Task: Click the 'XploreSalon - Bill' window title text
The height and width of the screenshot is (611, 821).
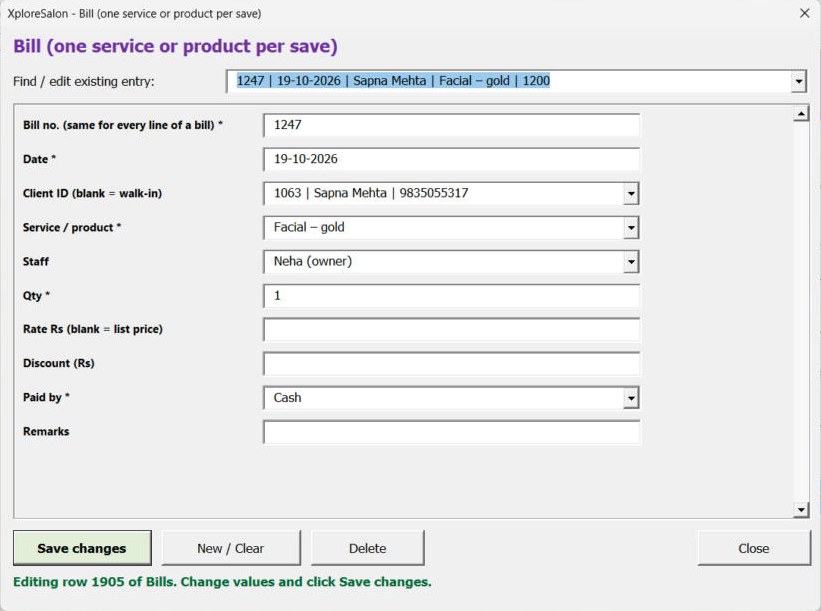Action: tap(134, 14)
